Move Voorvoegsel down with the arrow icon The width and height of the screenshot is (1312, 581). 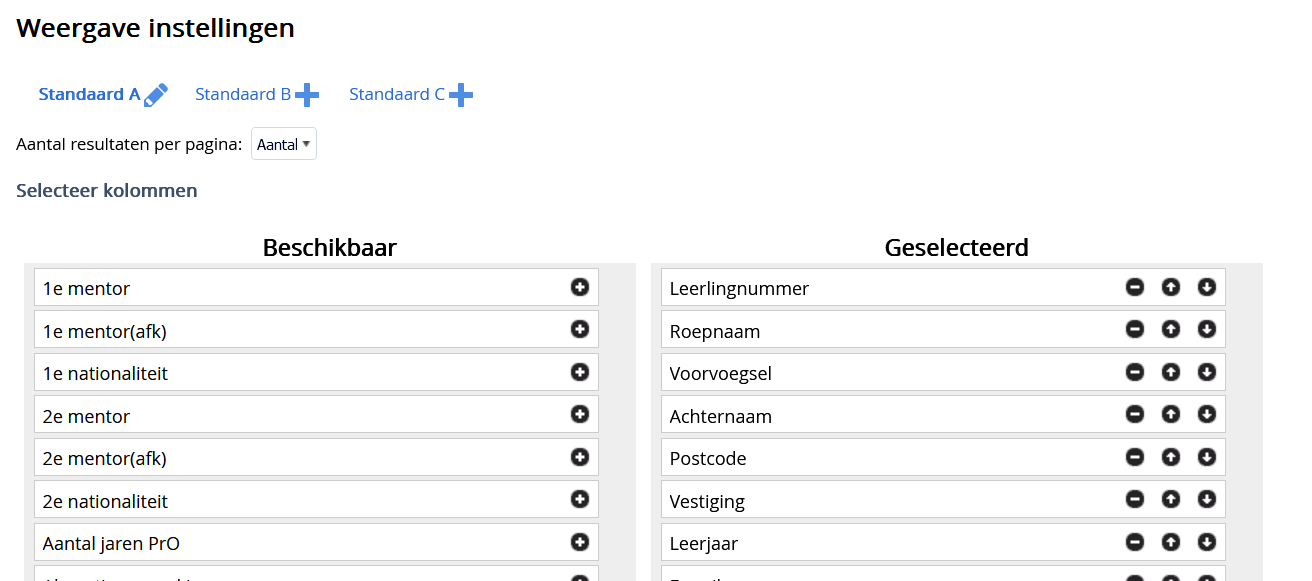click(1207, 372)
